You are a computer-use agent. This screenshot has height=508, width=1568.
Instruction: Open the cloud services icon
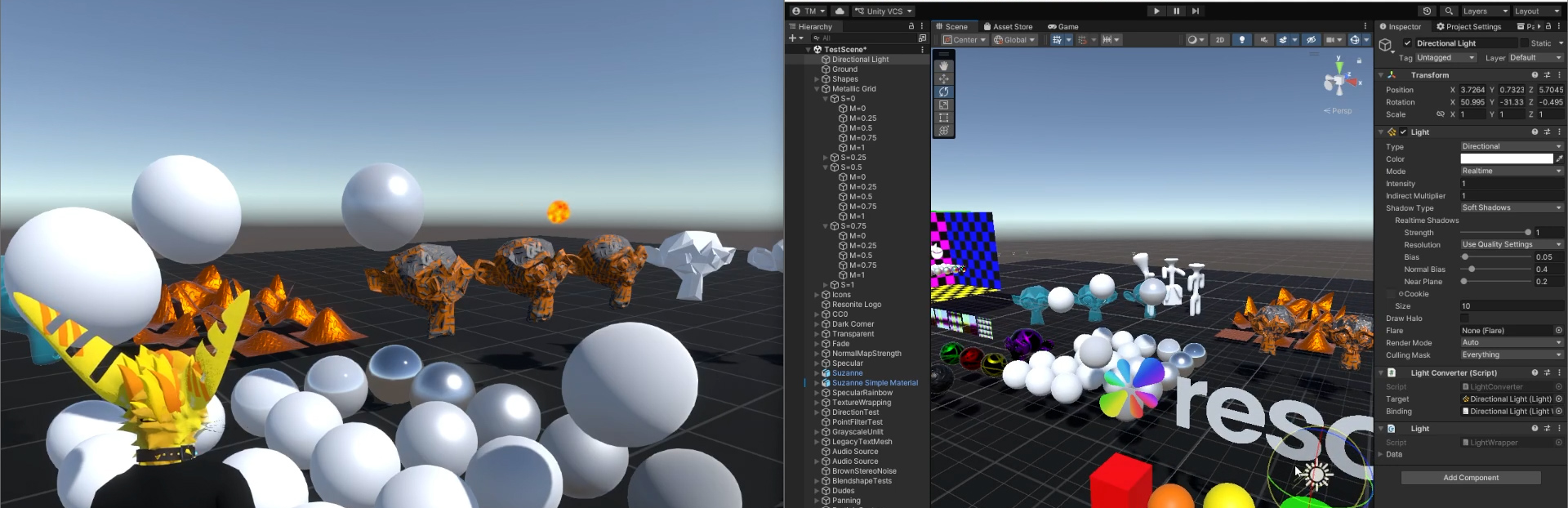(x=840, y=11)
